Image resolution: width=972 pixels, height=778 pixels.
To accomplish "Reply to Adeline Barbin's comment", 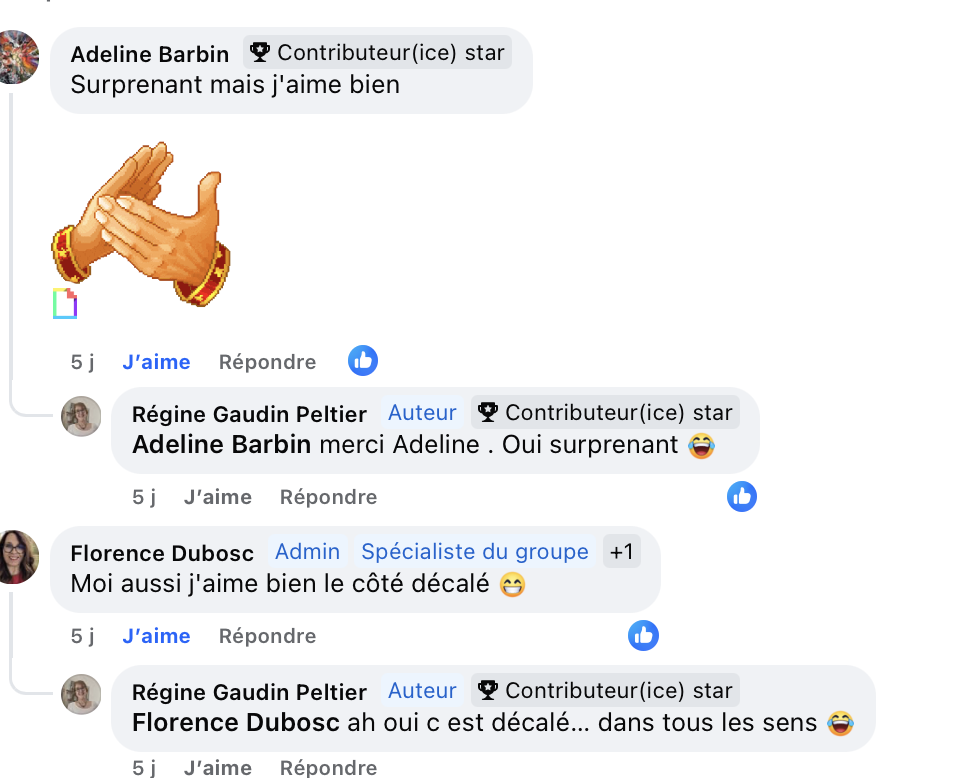I will coord(267,361).
